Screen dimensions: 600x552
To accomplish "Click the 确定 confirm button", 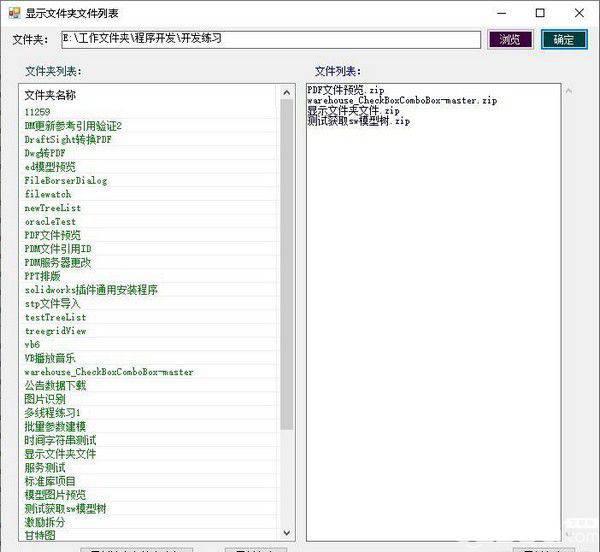I will 564,39.
